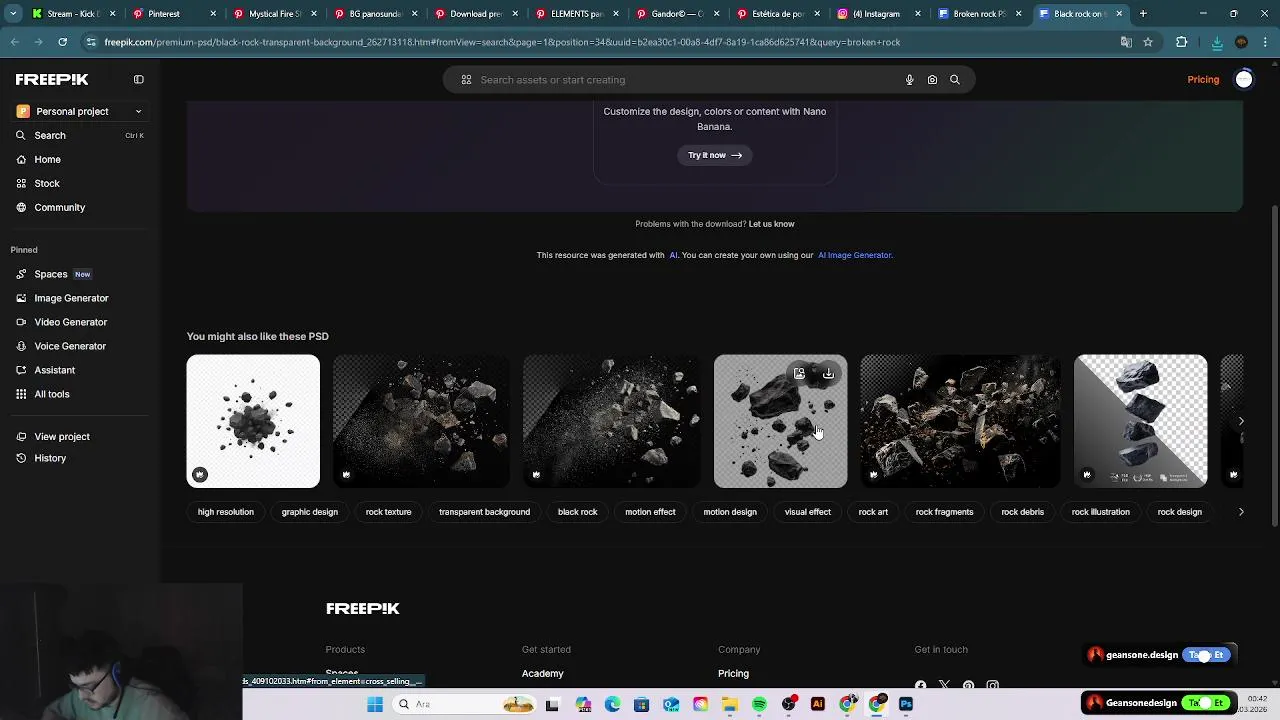Click the magnifier icon in search bar
The height and width of the screenshot is (720, 1280).
[x=955, y=80]
